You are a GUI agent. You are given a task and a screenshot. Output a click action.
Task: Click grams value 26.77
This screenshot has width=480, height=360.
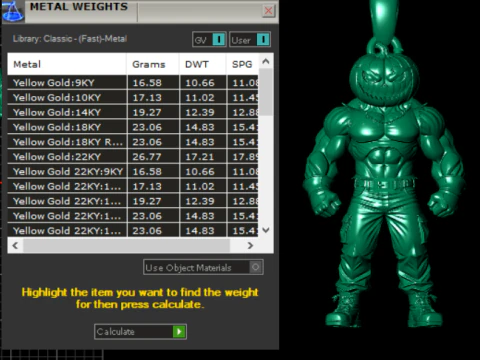click(x=147, y=157)
